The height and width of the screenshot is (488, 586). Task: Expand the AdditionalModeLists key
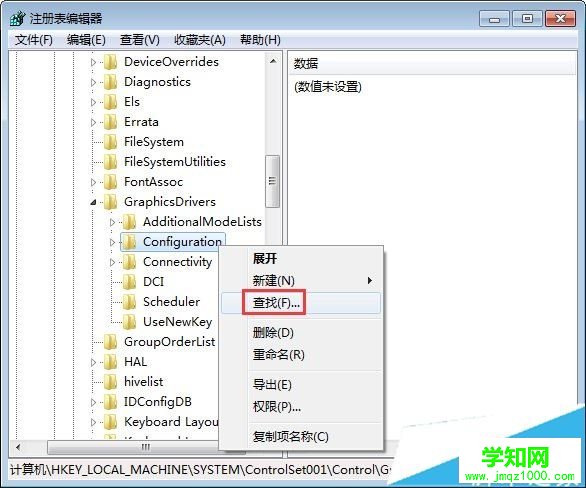tap(112, 222)
